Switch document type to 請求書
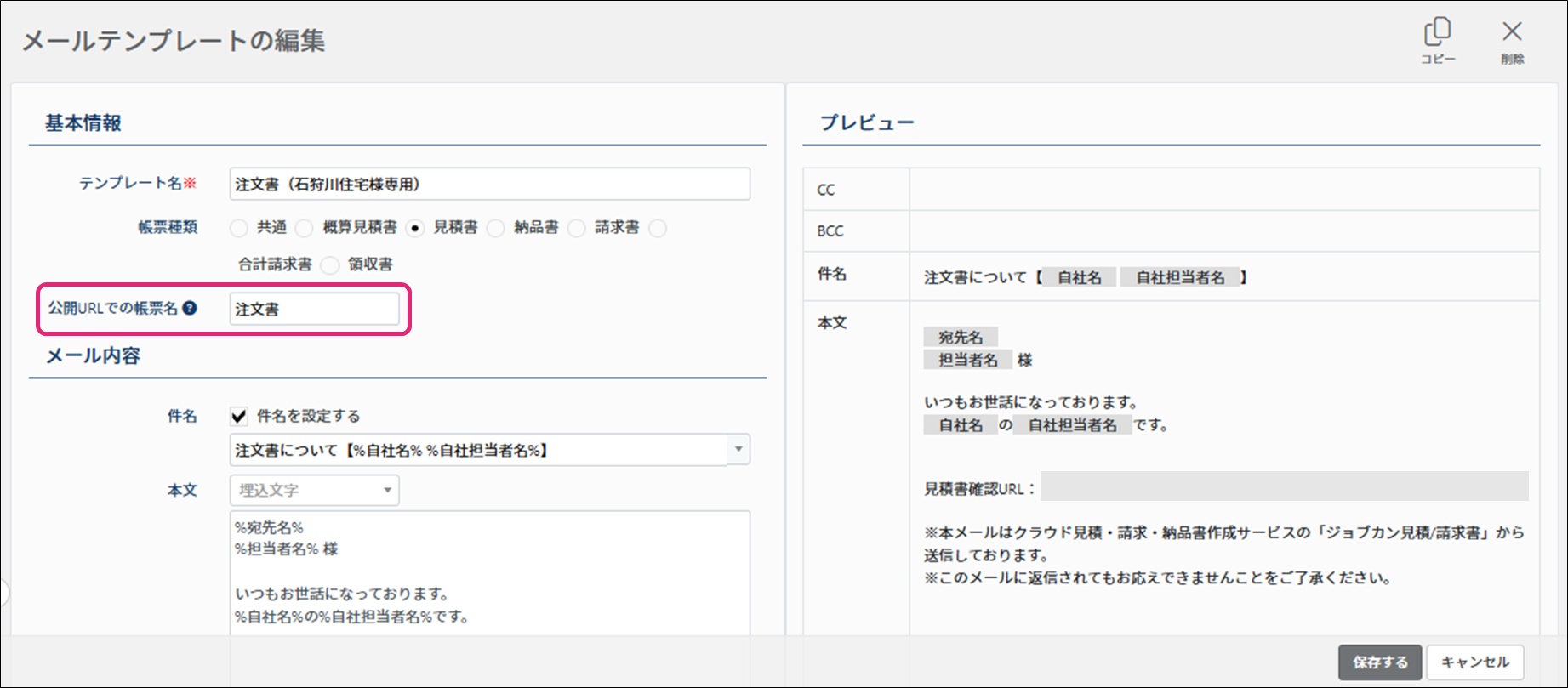Viewport: 1568px width, 688px height. point(577,228)
